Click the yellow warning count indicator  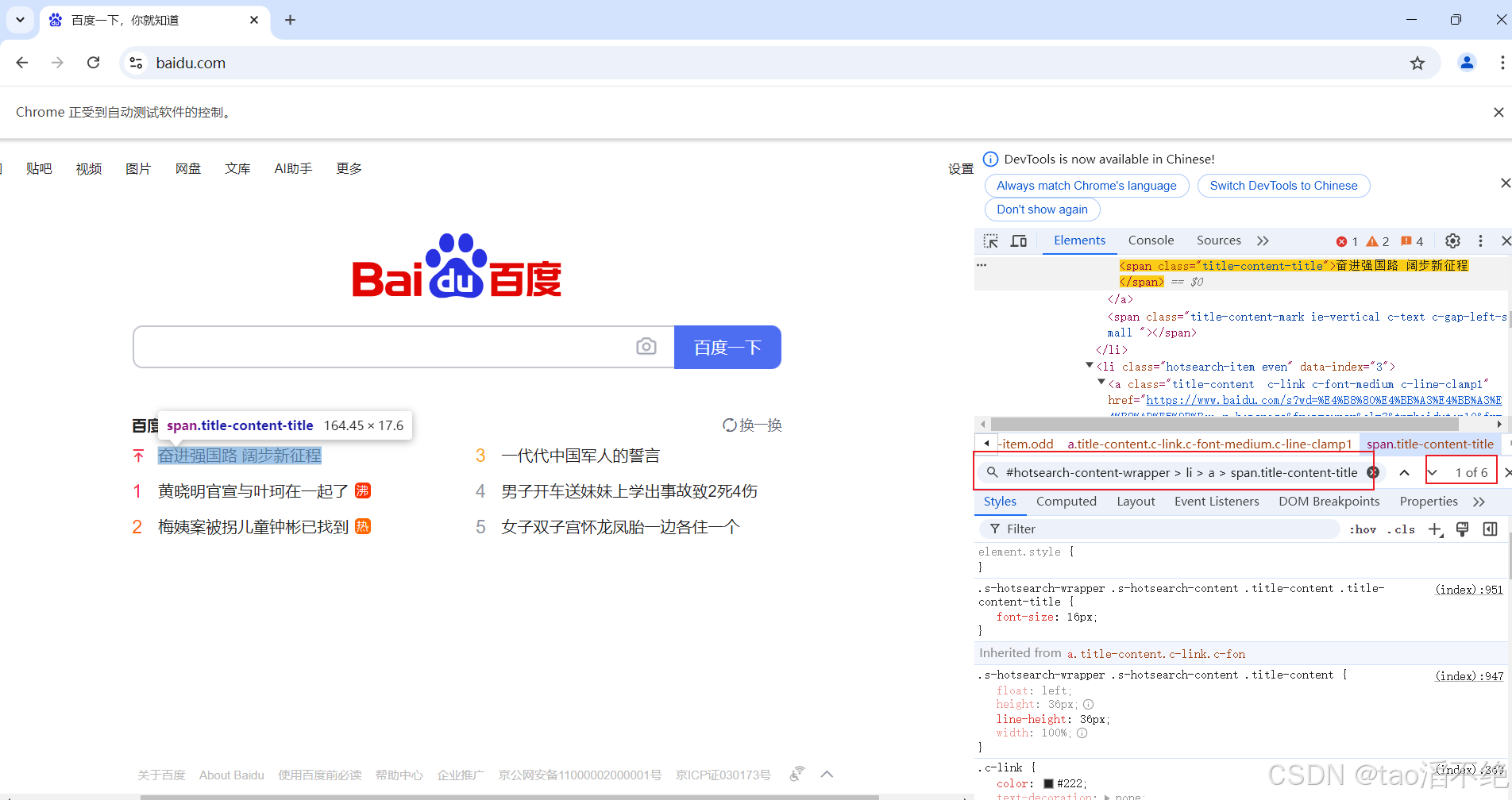coord(1378,241)
